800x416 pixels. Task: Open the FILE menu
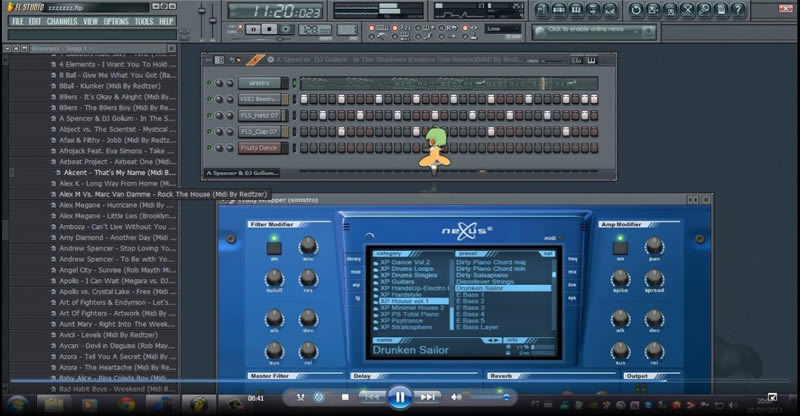(17, 21)
